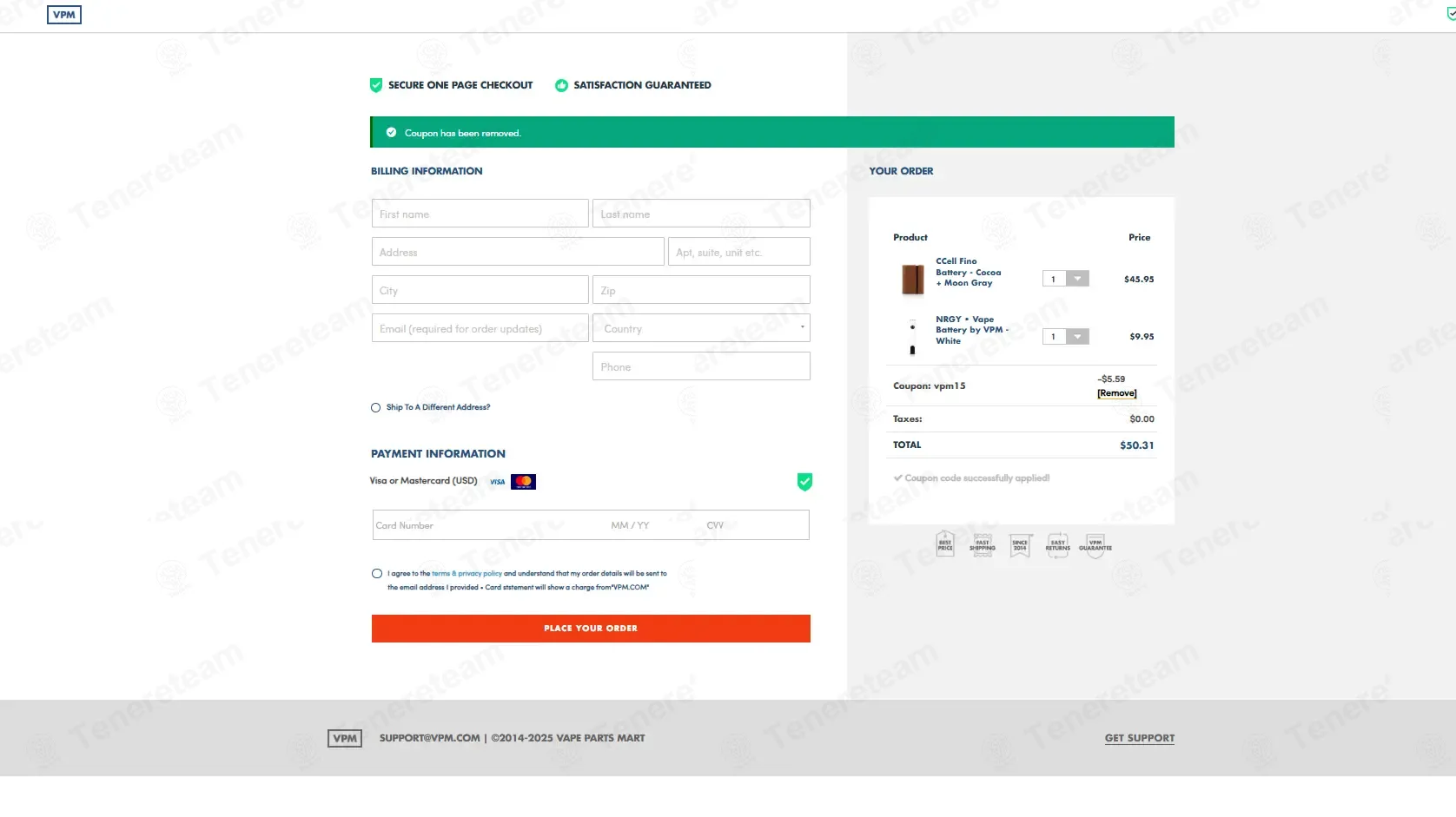The image size is (1456, 817).
Task: Click the Mastercard payment icon
Action: pos(523,482)
